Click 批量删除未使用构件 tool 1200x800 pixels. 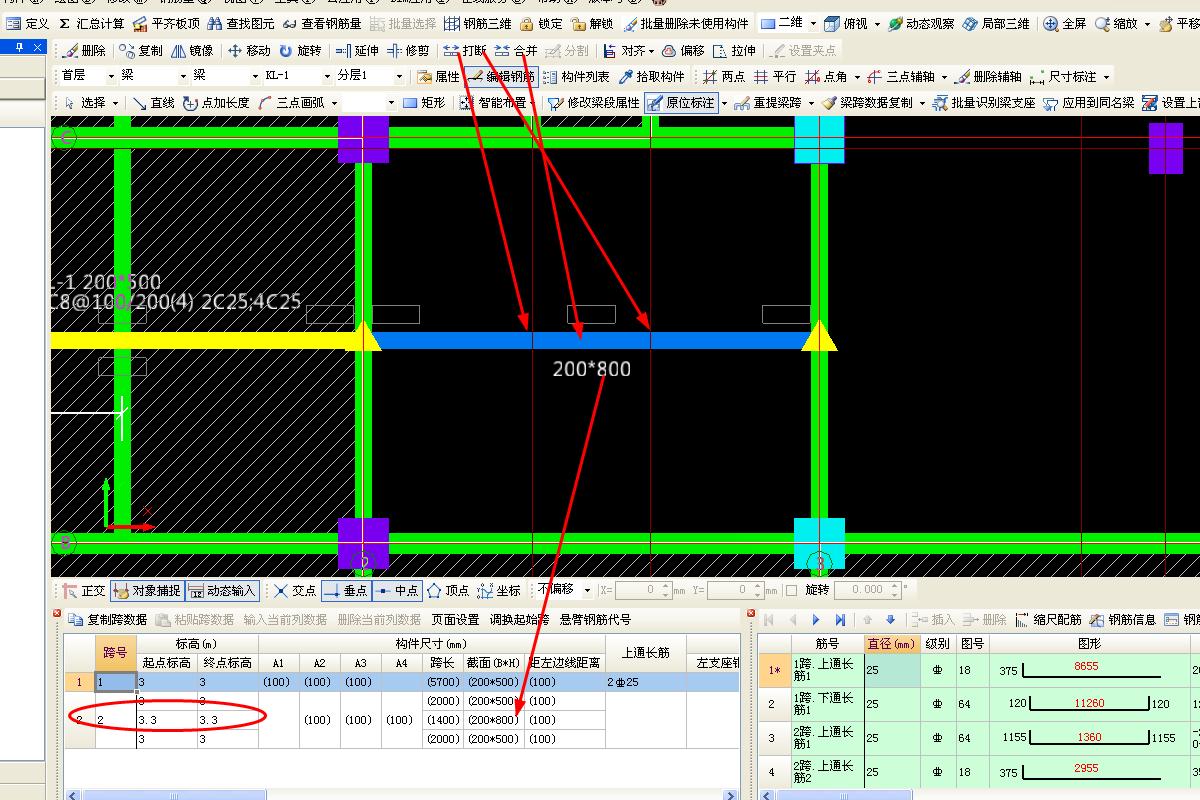click(685, 23)
